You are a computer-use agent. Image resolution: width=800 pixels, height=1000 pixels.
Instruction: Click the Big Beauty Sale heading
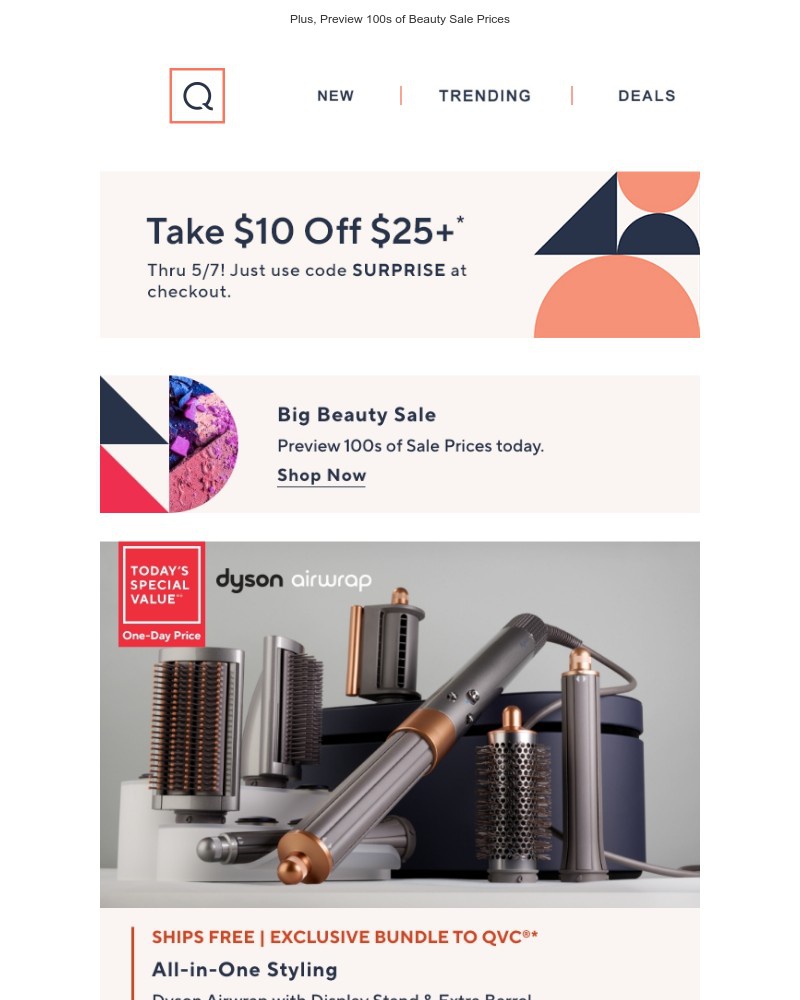point(357,415)
